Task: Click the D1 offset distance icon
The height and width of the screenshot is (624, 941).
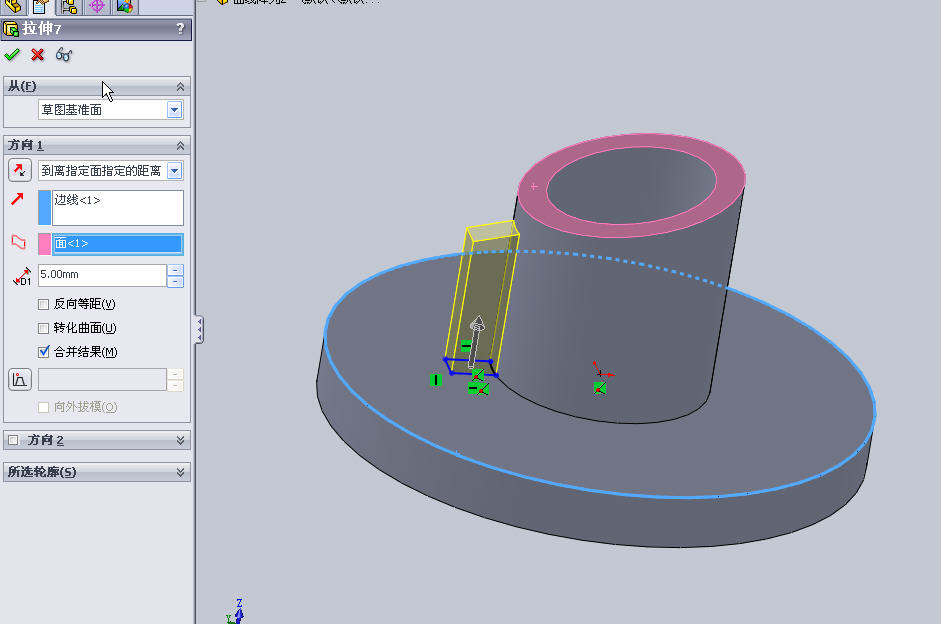Action: [x=22, y=276]
